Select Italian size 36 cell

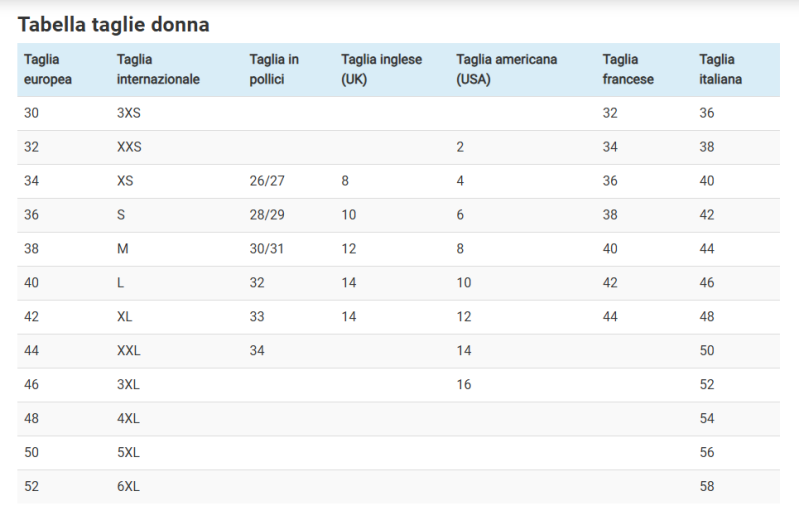[x=707, y=113]
